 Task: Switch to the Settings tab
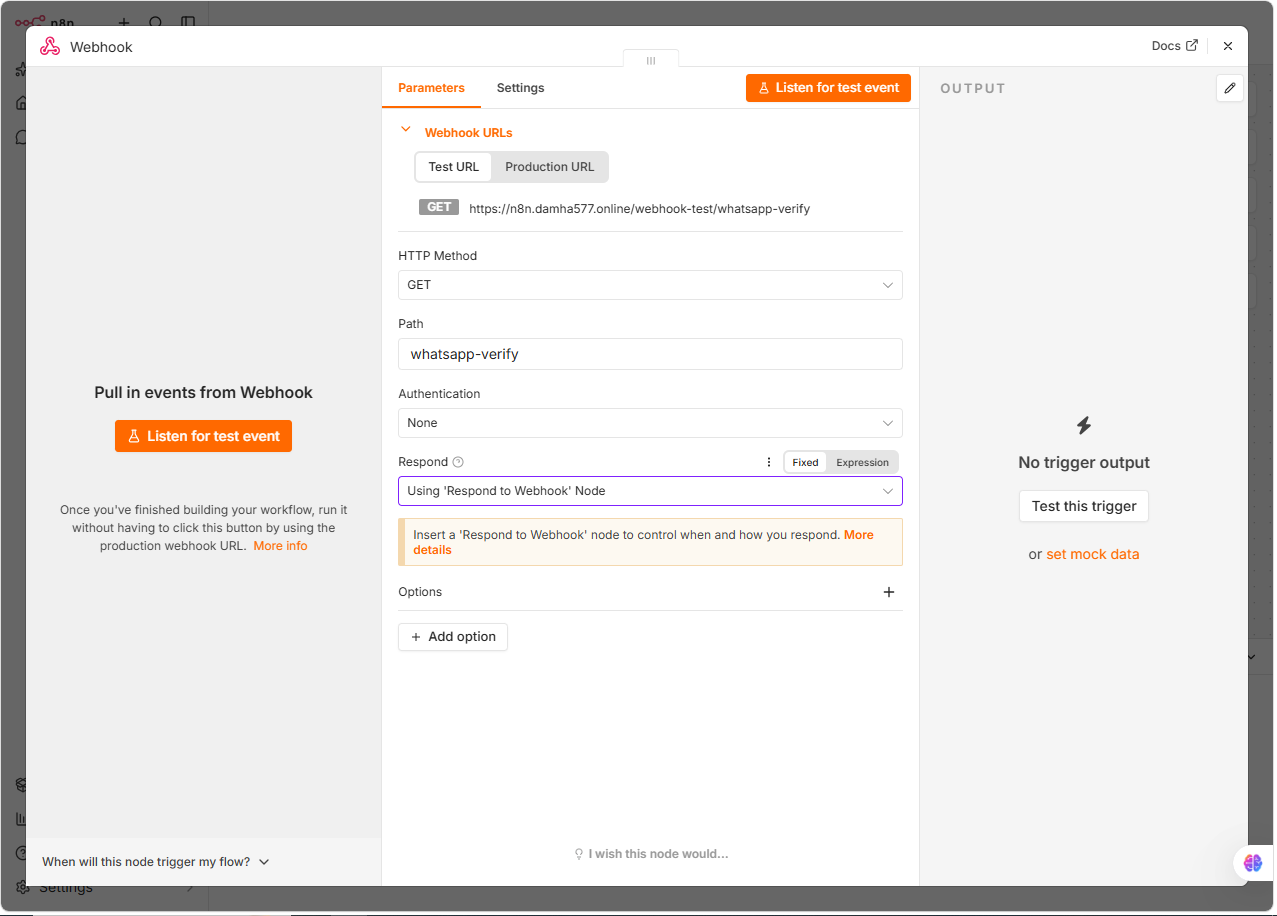coord(520,88)
